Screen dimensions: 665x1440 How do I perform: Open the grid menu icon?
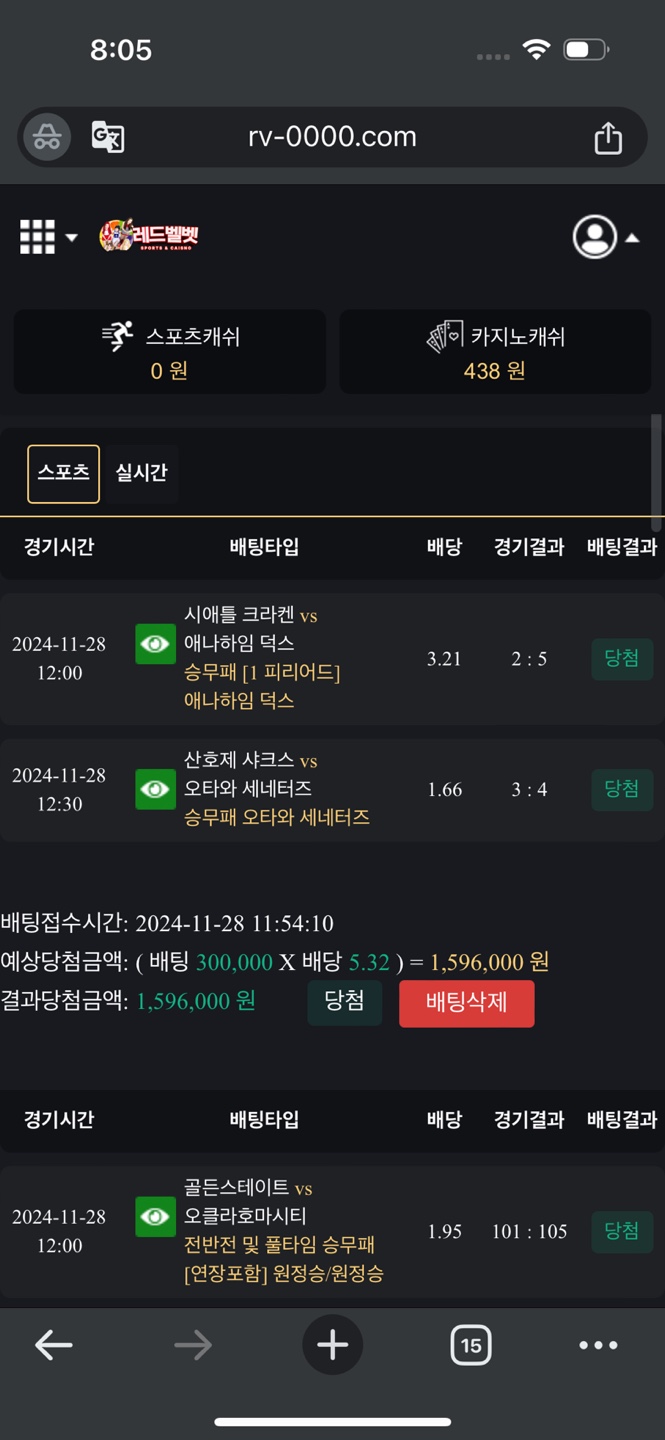tap(38, 237)
